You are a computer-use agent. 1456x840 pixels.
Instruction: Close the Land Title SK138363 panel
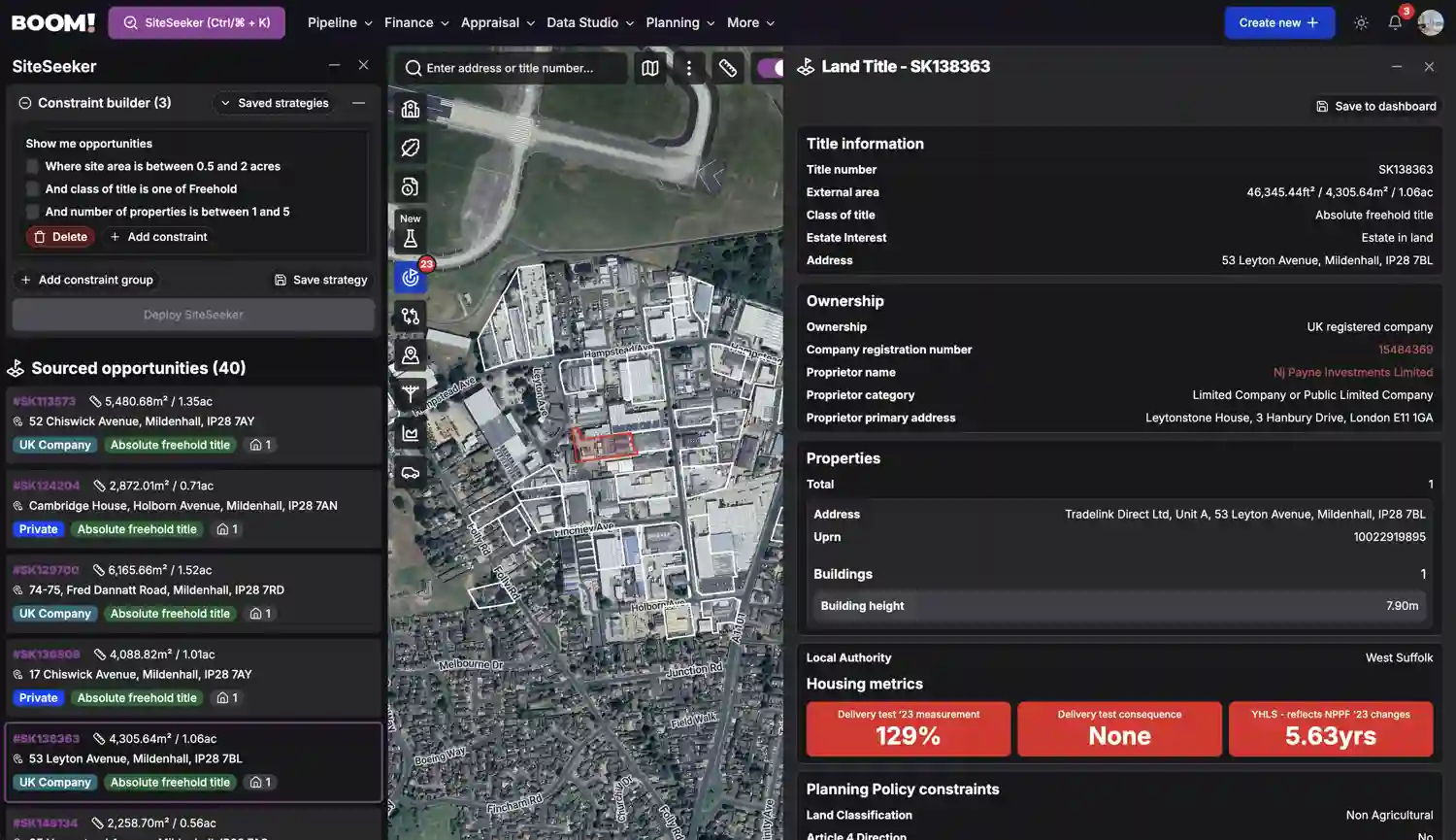(1429, 66)
